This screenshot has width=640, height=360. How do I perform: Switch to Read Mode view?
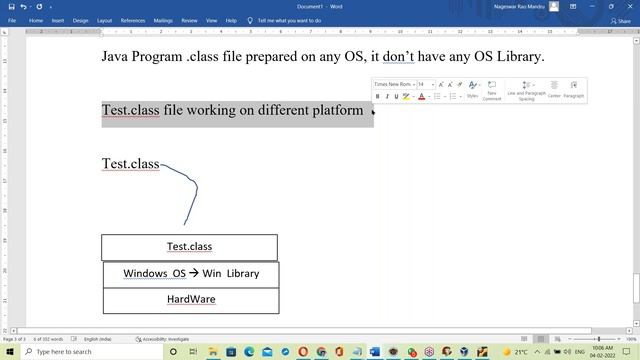pos(524,339)
